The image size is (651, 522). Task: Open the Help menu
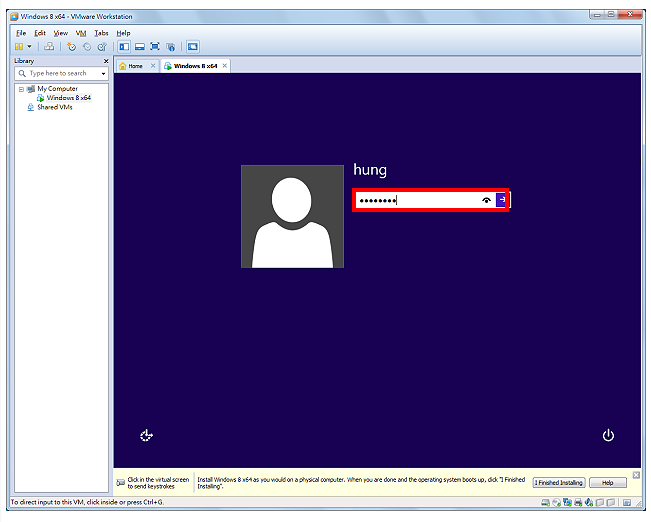123,33
